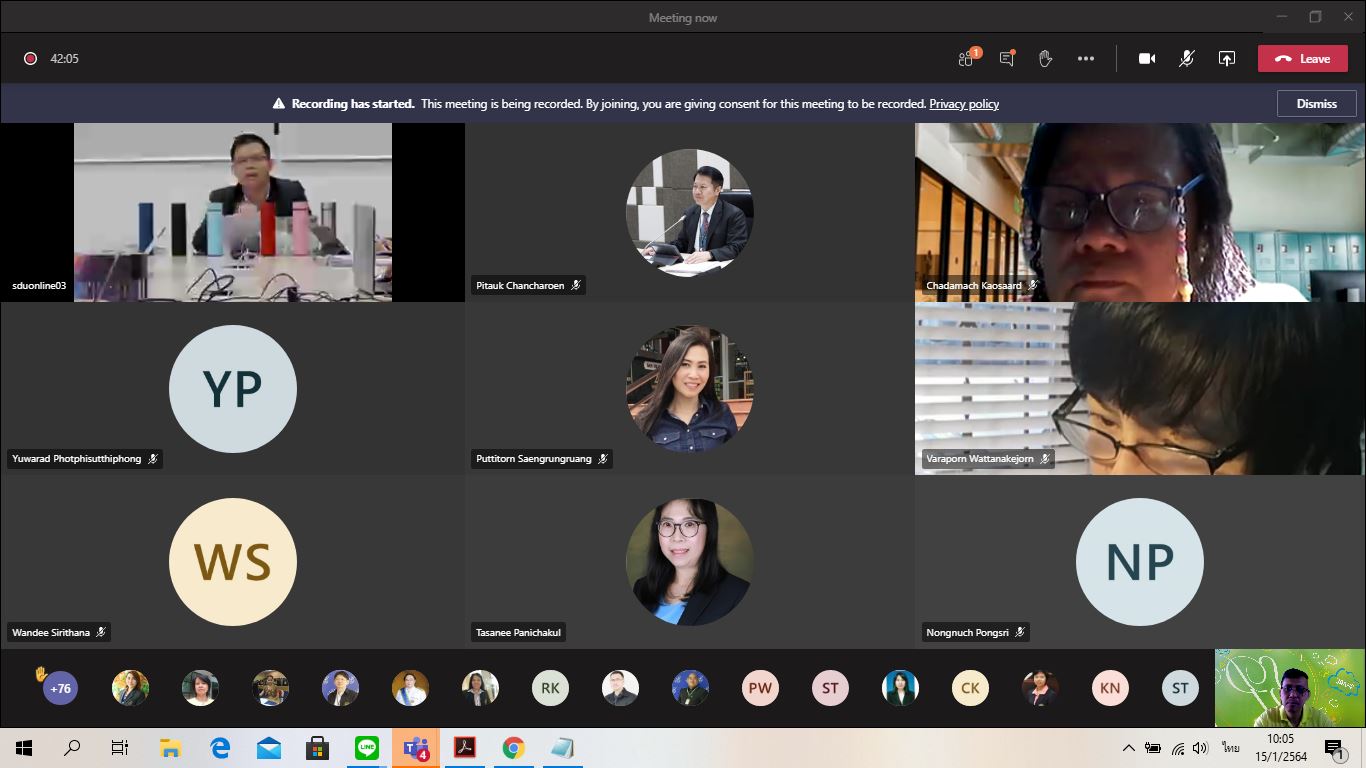Click the CK participant avatar
The width and height of the screenshot is (1366, 768).
click(970, 688)
